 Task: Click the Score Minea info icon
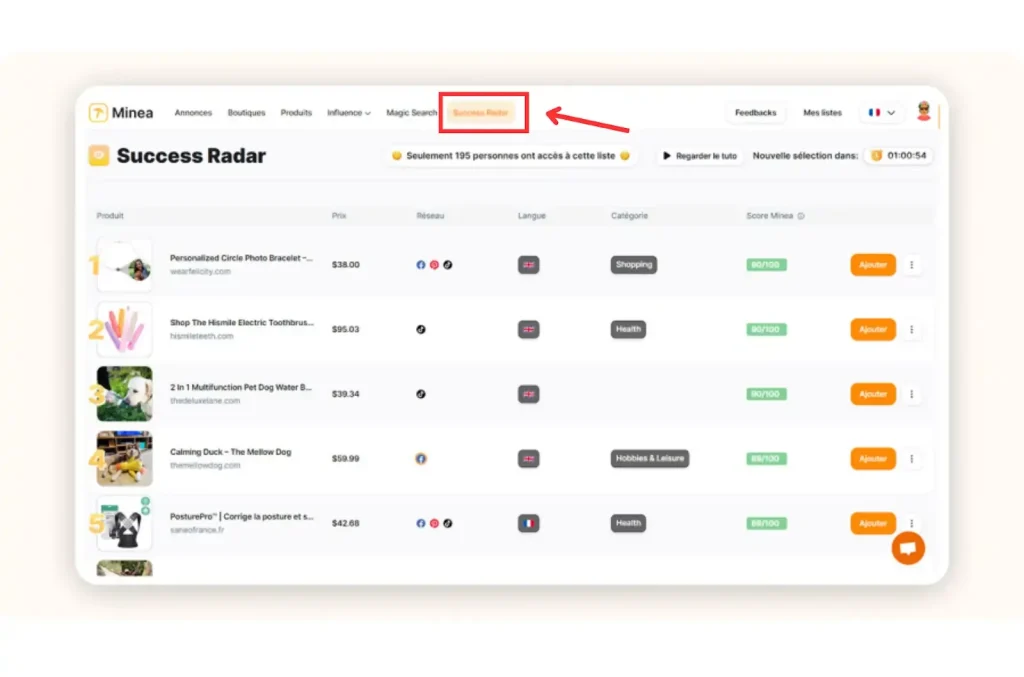(801, 216)
